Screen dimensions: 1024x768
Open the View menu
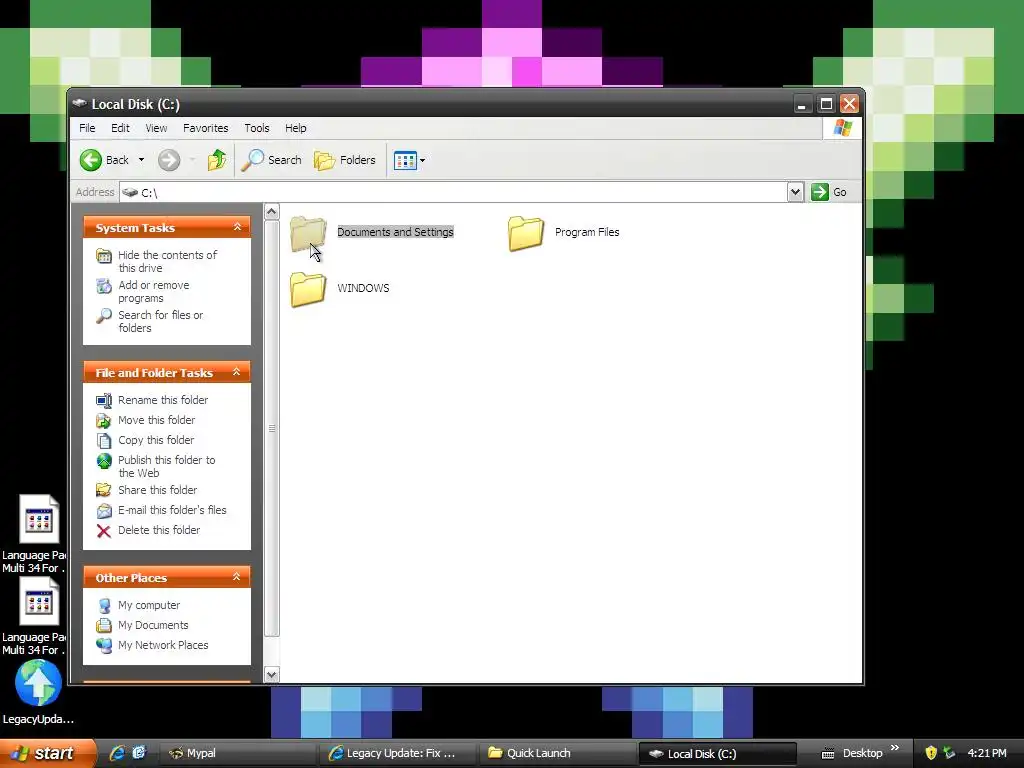pos(156,128)
